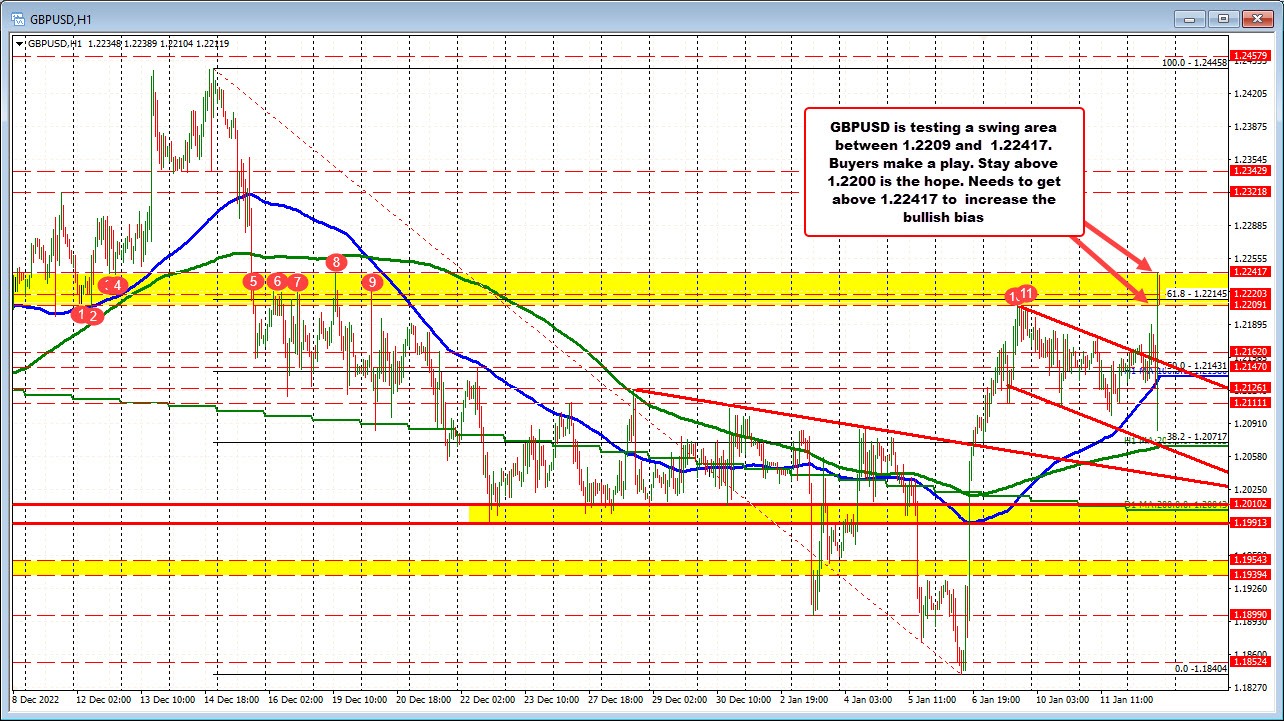Click the red 1.18524 price label

(x=1250, y=662)
